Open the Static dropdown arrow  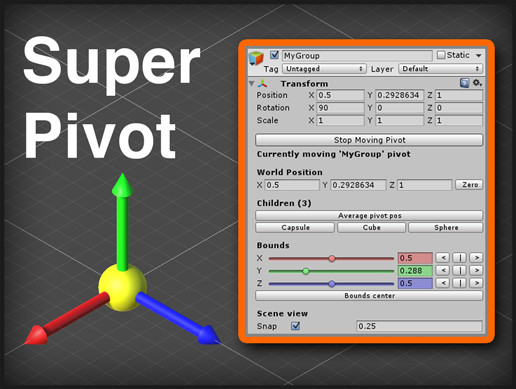[x=479, y=55]
